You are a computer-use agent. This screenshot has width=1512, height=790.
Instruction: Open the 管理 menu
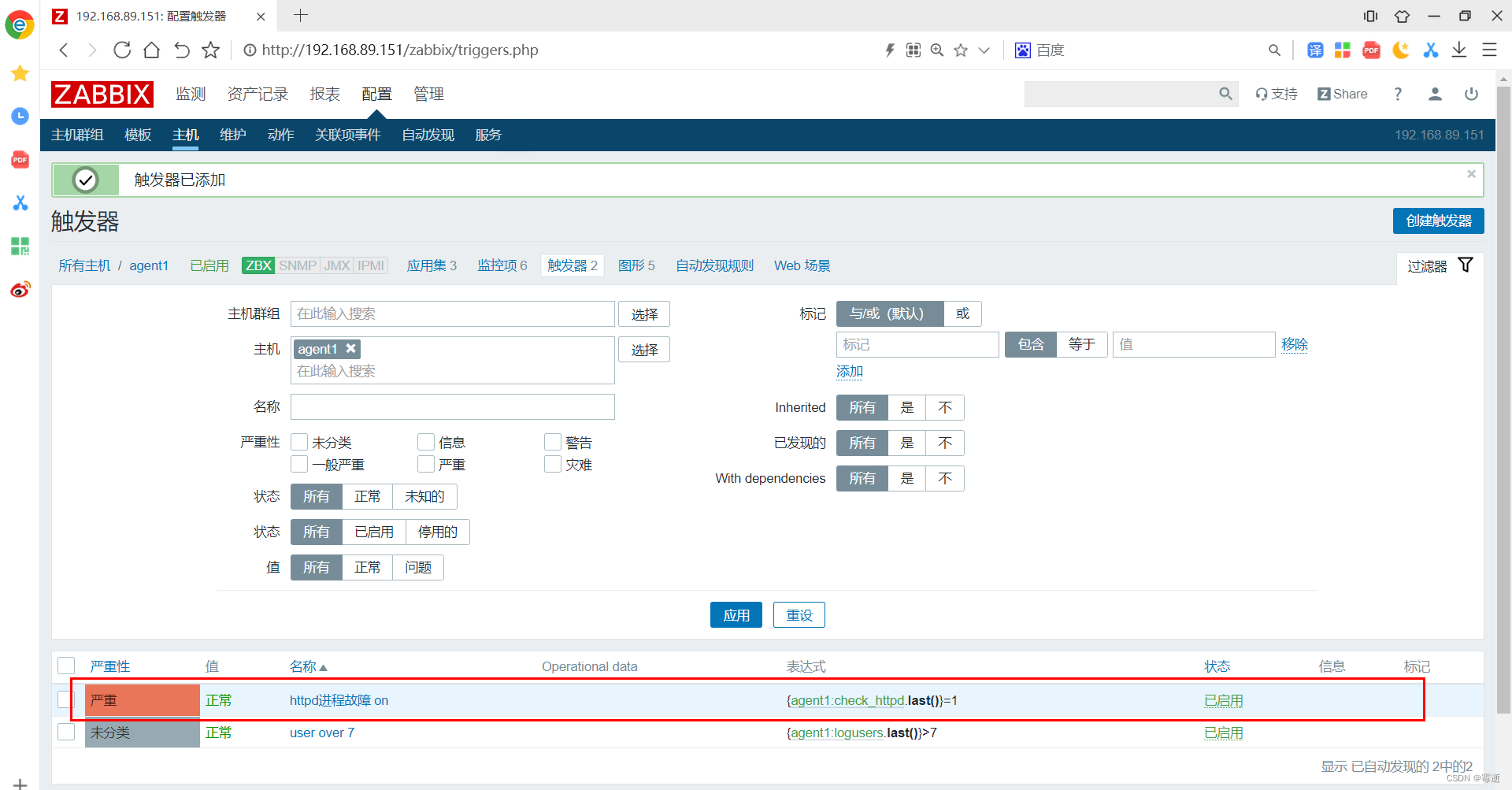[428, 94]
